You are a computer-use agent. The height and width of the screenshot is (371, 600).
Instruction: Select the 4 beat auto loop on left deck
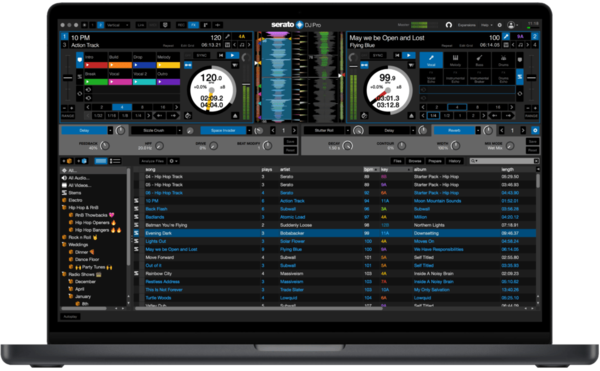(122, 107)
